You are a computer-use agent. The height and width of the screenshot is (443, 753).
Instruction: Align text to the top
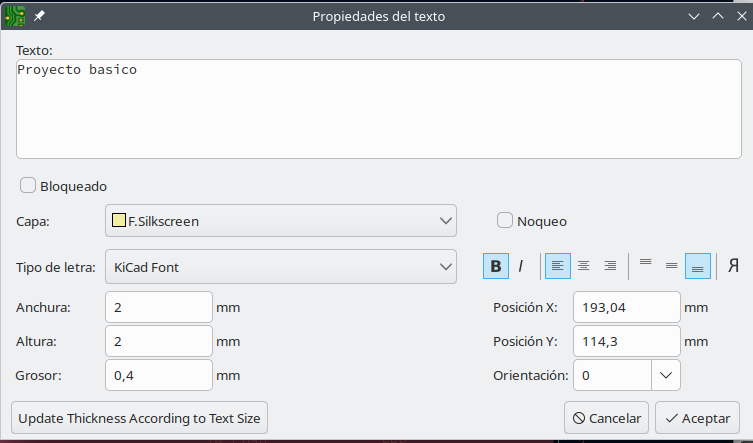point(645,266)
